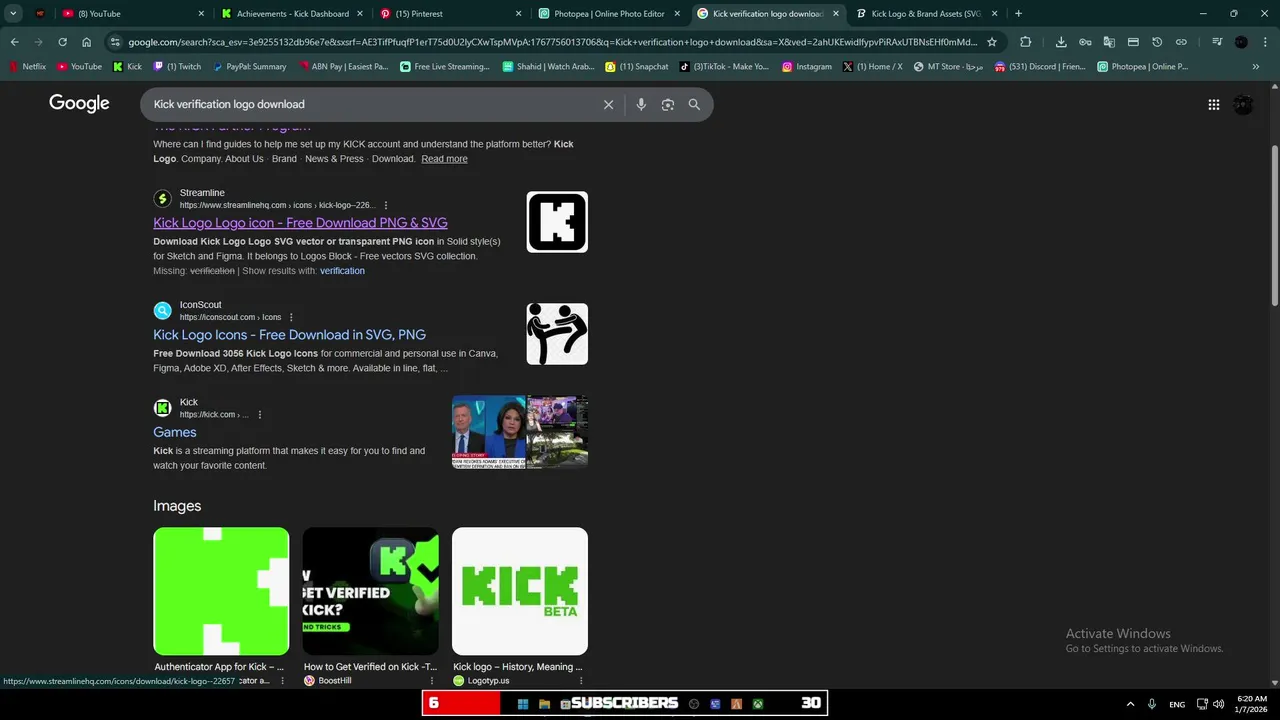The image size is (1280, 720).
Task: Open the Games link from Kick
Action: (174, 432)
